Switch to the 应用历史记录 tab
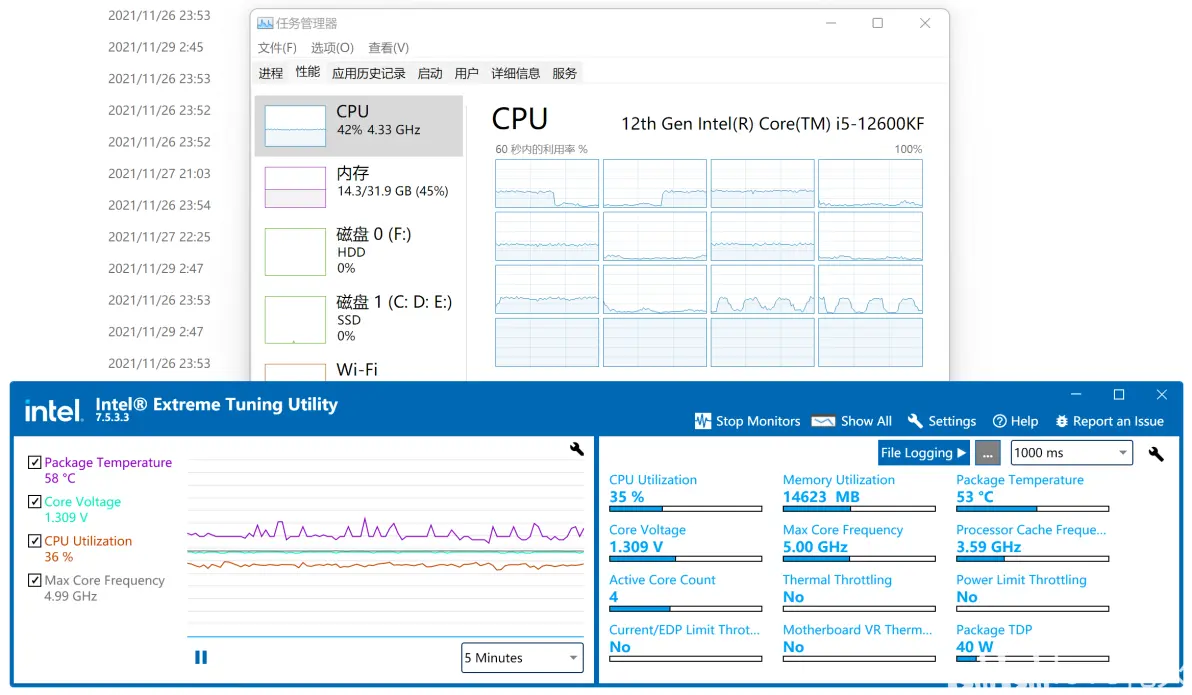The width and height of the screenshot is (1192, 695). [369, 73]
